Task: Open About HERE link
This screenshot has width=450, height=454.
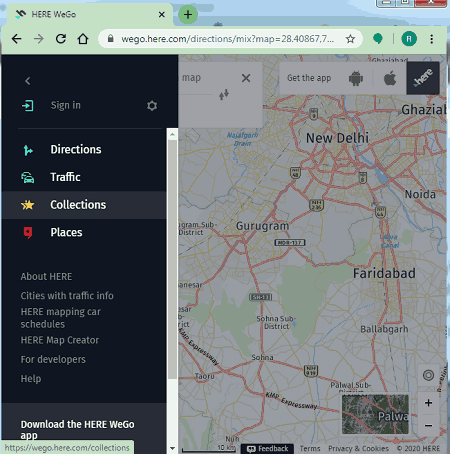Action: pos(46,277)
